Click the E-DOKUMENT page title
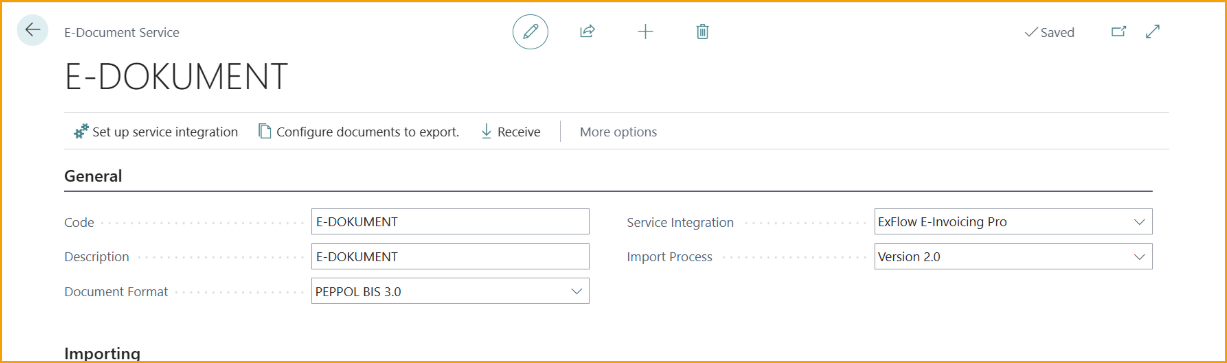Viewport: 1227px width, 363px height. pos(176,77)
